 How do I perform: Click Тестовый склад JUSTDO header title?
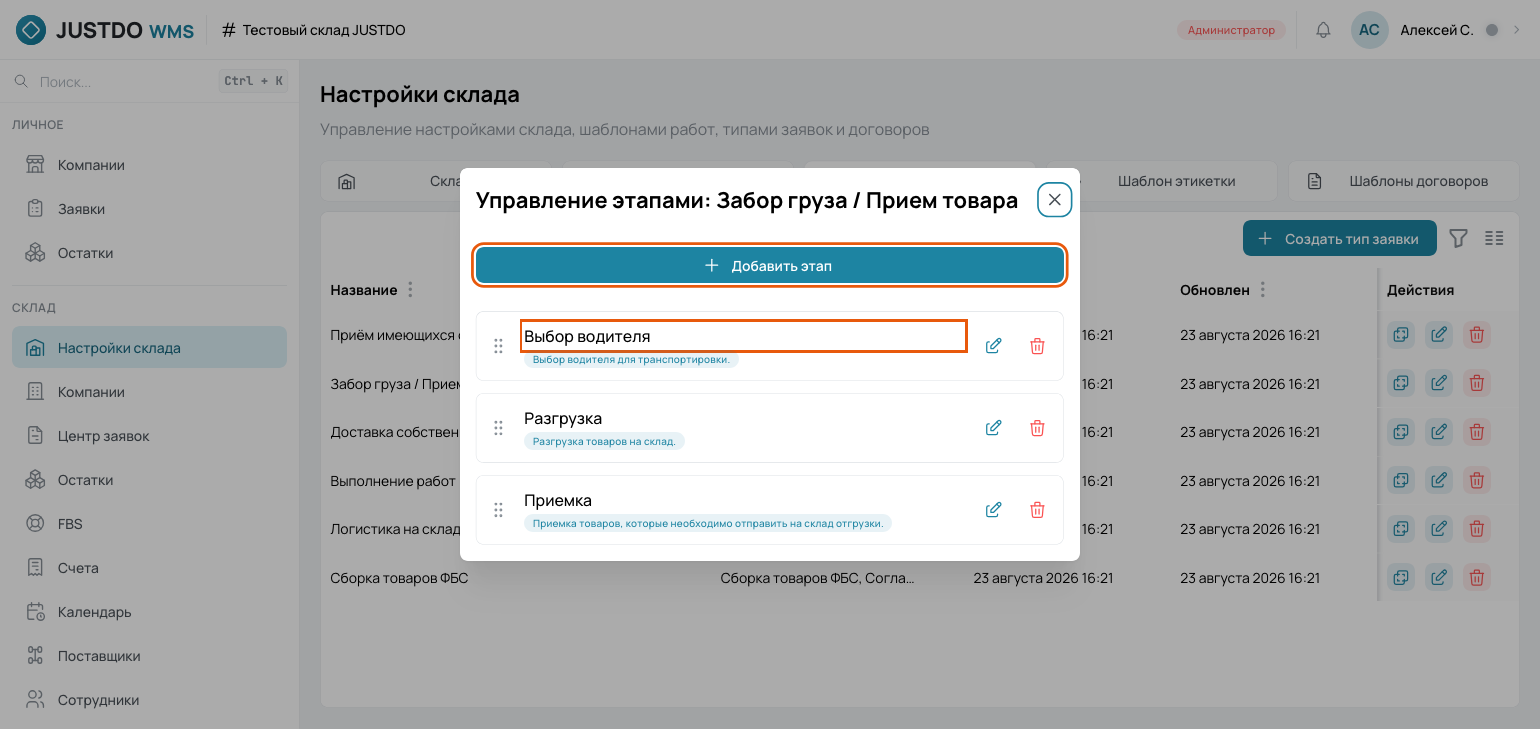coord(324,30)
